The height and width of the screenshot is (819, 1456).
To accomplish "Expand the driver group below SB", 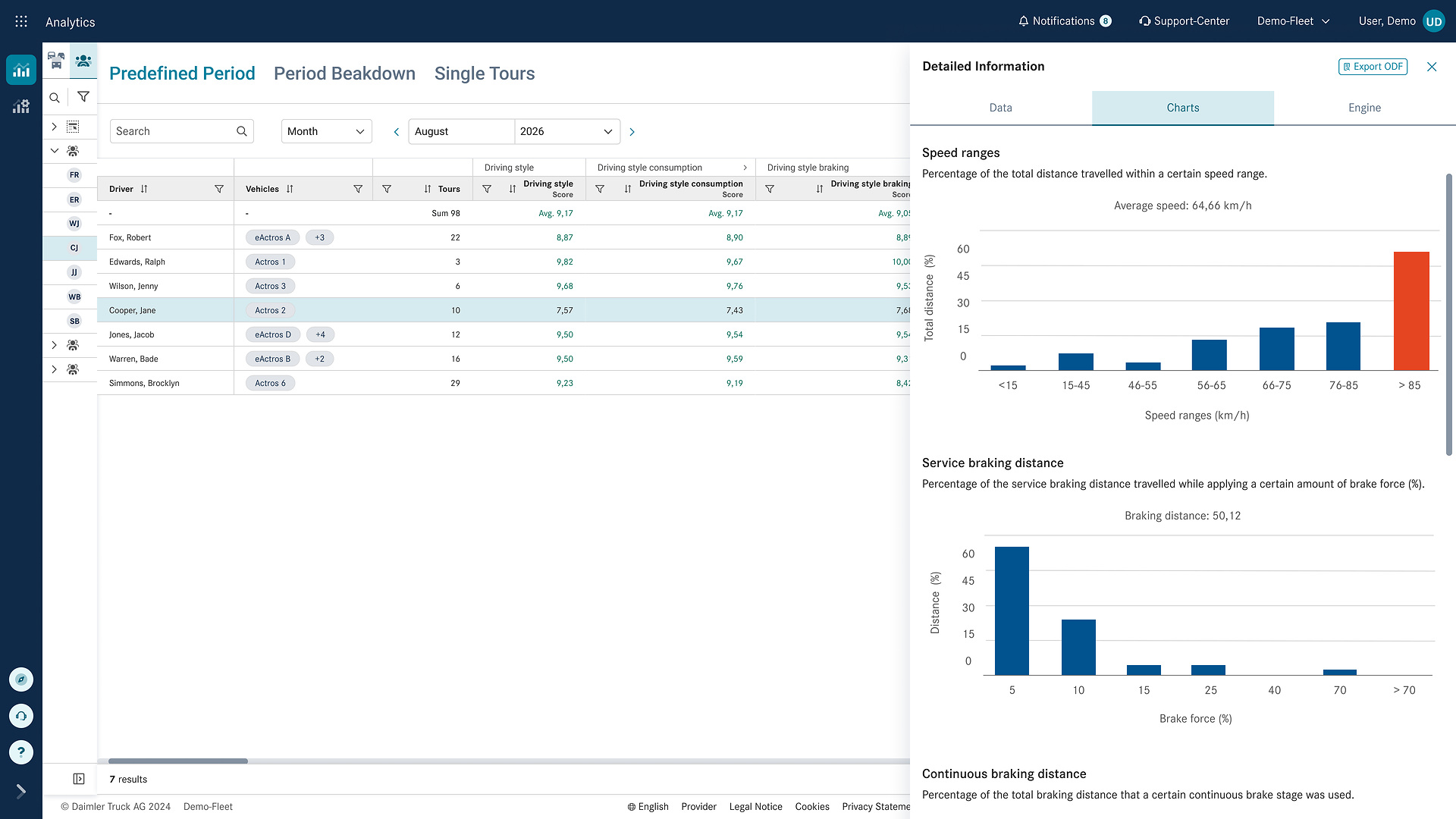I will tap(55, 345).
